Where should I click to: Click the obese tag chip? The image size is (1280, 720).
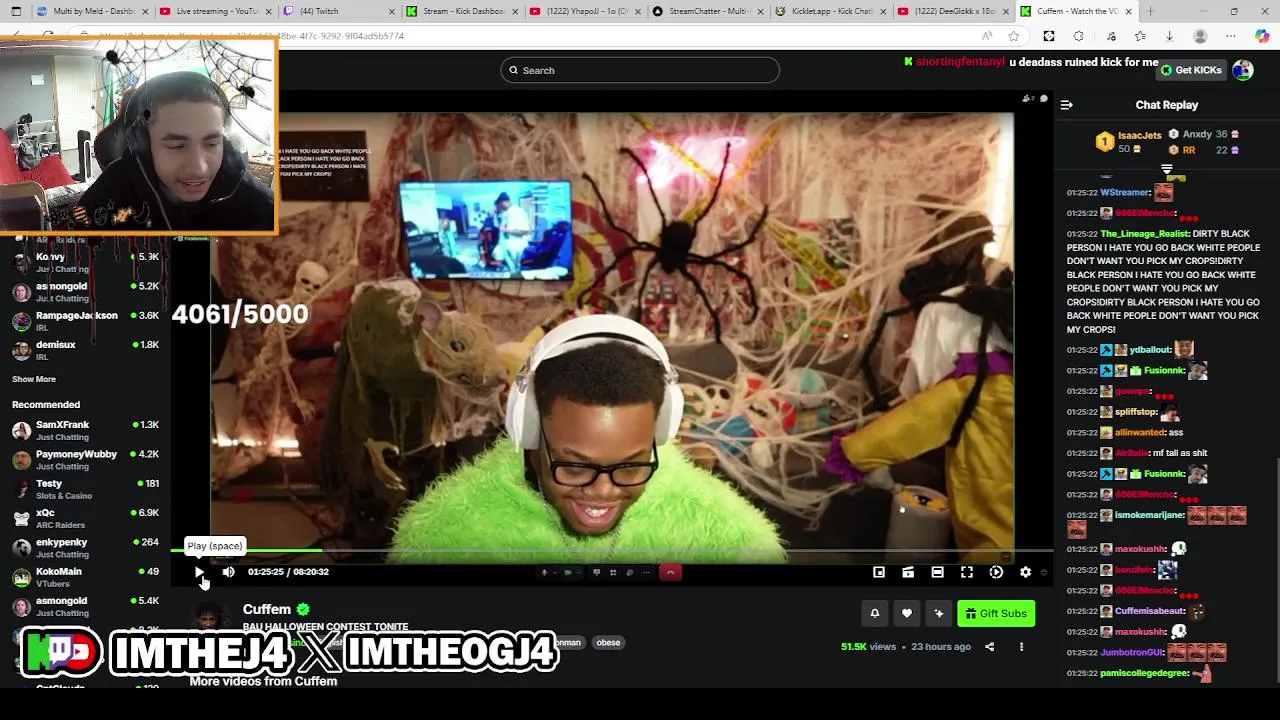point(608,643)
